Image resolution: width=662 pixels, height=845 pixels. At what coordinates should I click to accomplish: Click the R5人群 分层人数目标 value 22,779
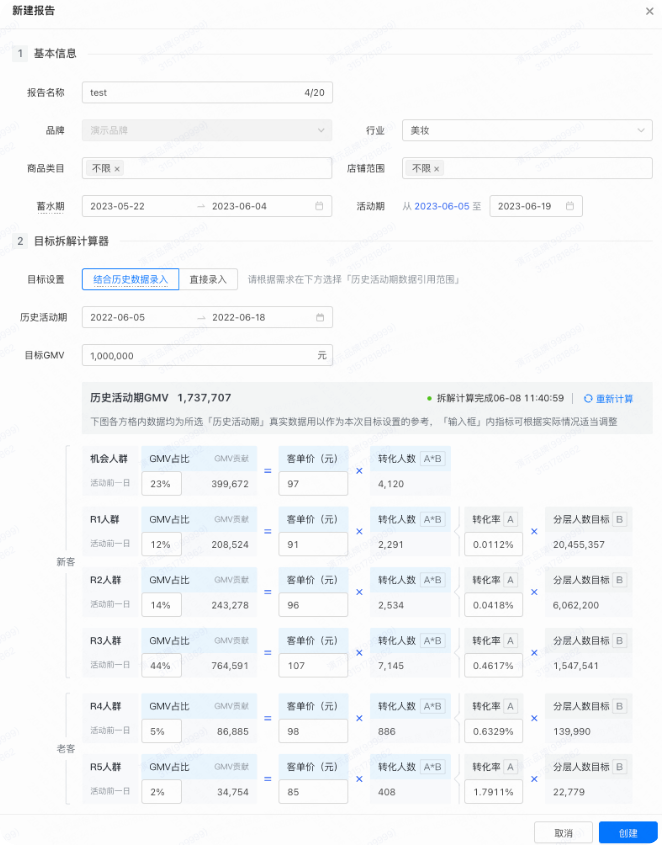point(569,792)
